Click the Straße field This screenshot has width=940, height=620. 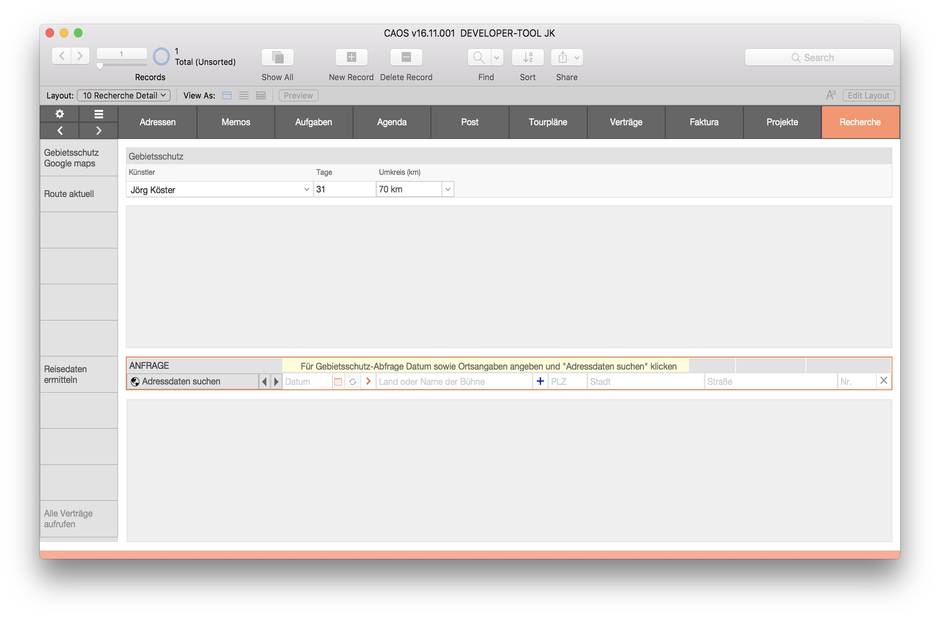(x=771, y=381)
